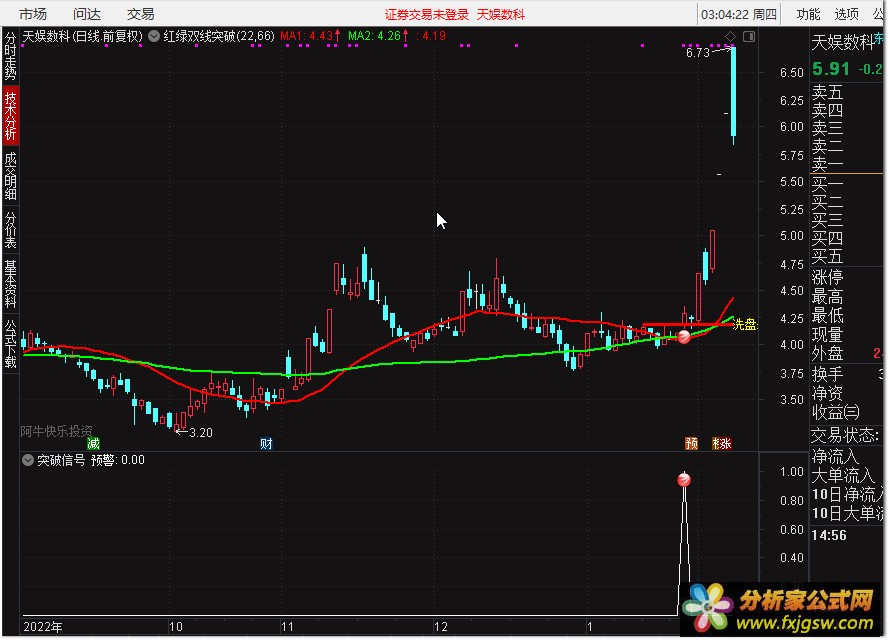Expand the 突破信号 indicator dropdown arrow

[x=28, y=460]
